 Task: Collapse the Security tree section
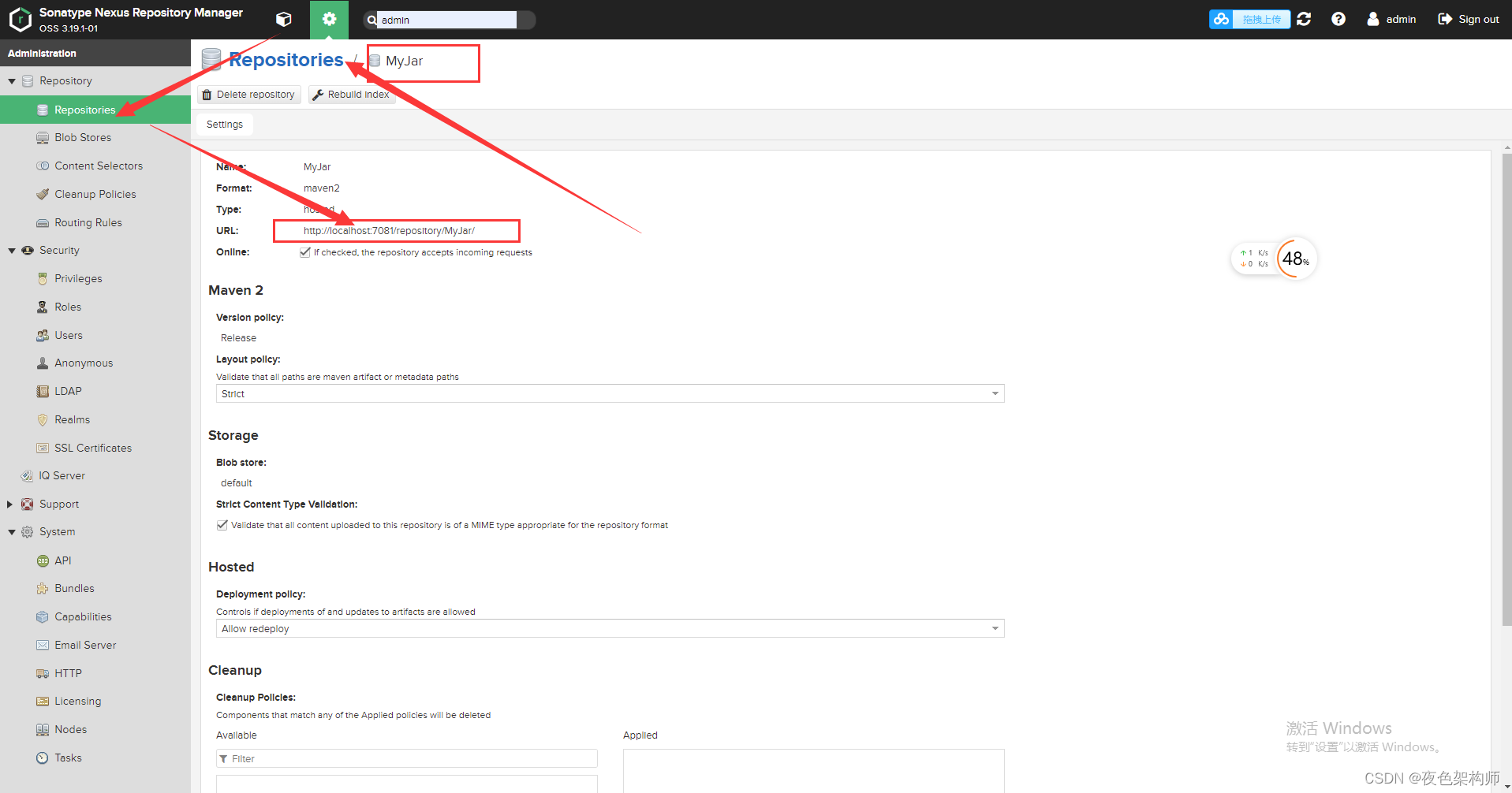click(x=12, y=251)
